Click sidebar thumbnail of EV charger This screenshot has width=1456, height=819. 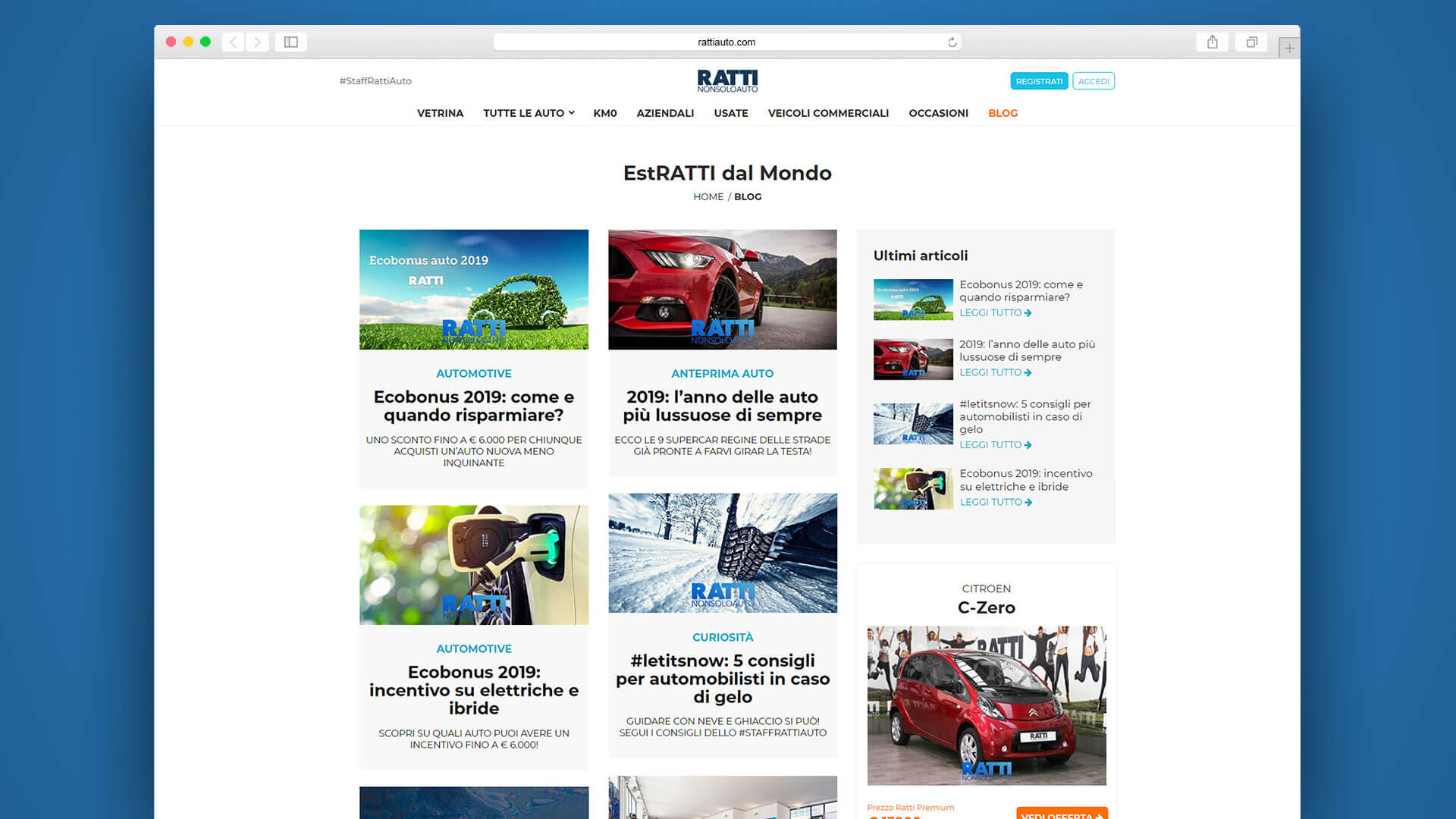click(913, 488)
